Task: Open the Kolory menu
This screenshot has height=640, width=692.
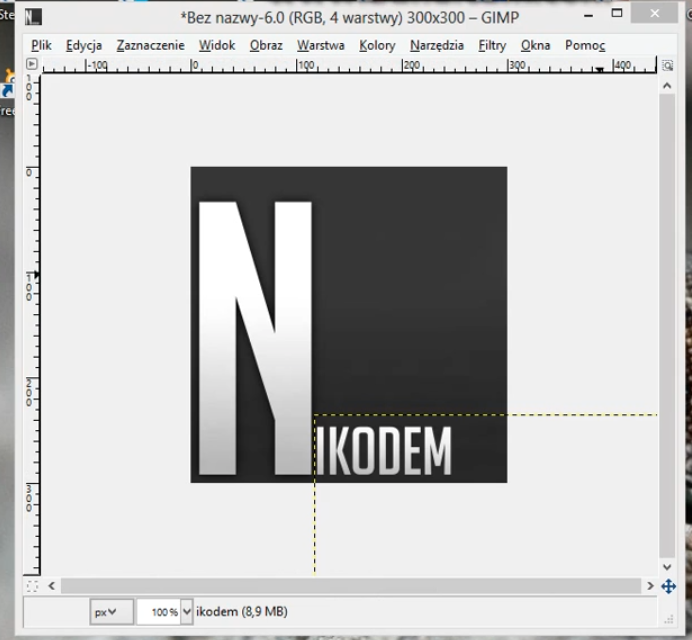Action: click(377, 45)
